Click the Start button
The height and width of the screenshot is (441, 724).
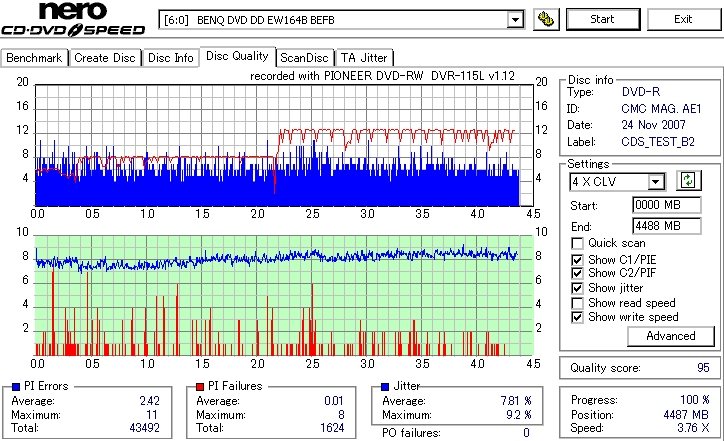pyautogui.click(x=603, y=19)
